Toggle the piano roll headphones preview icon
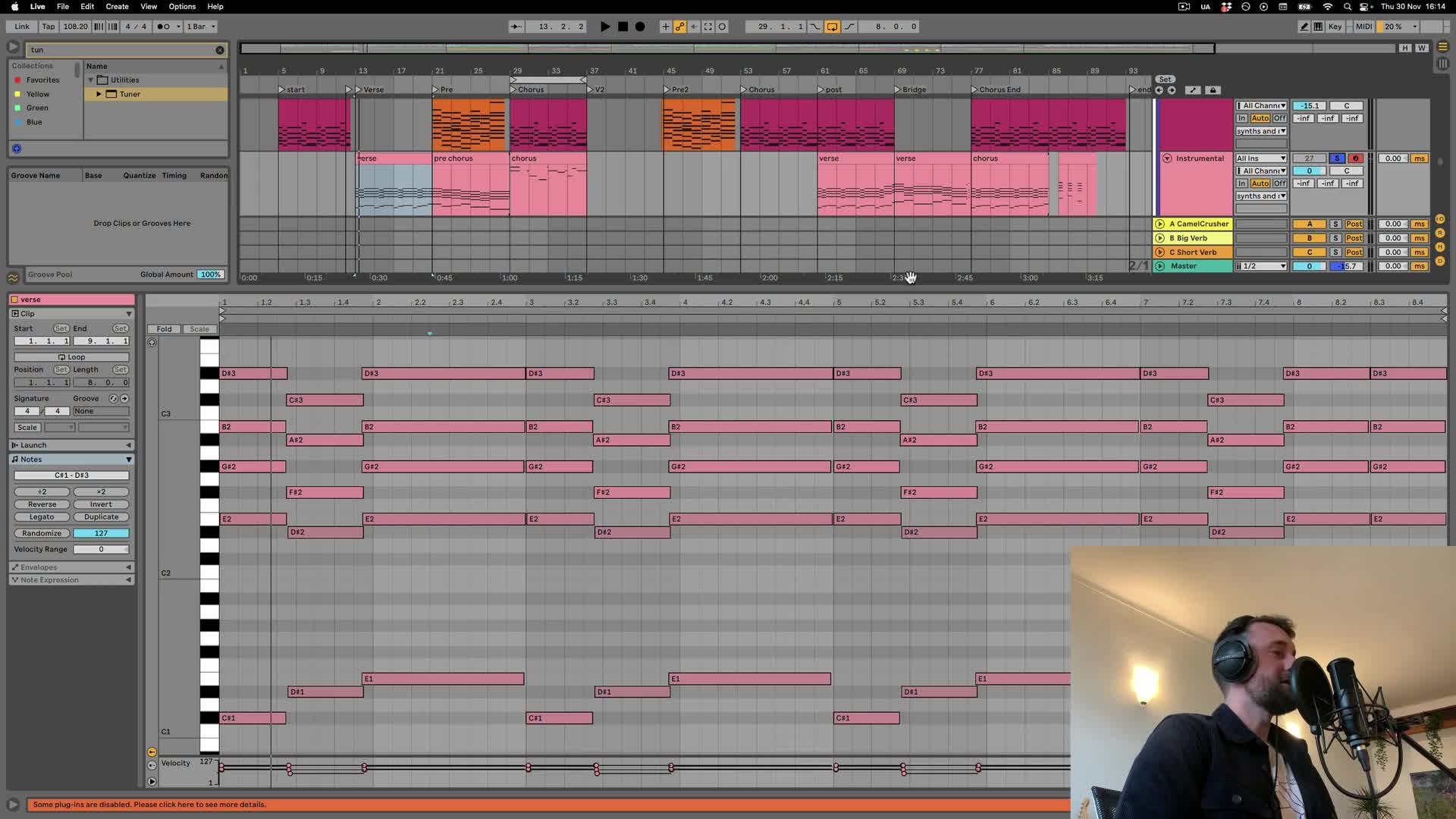Viewport: 1456px width, 819px height. (x=152, y=343)
